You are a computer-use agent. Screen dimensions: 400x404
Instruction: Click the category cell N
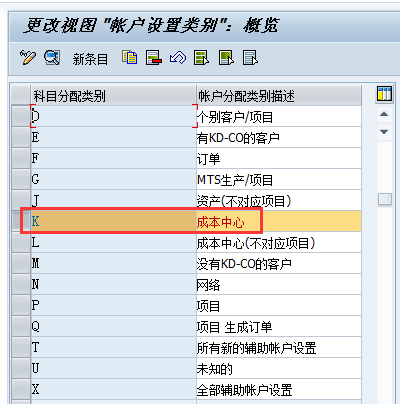coord(113,284)
